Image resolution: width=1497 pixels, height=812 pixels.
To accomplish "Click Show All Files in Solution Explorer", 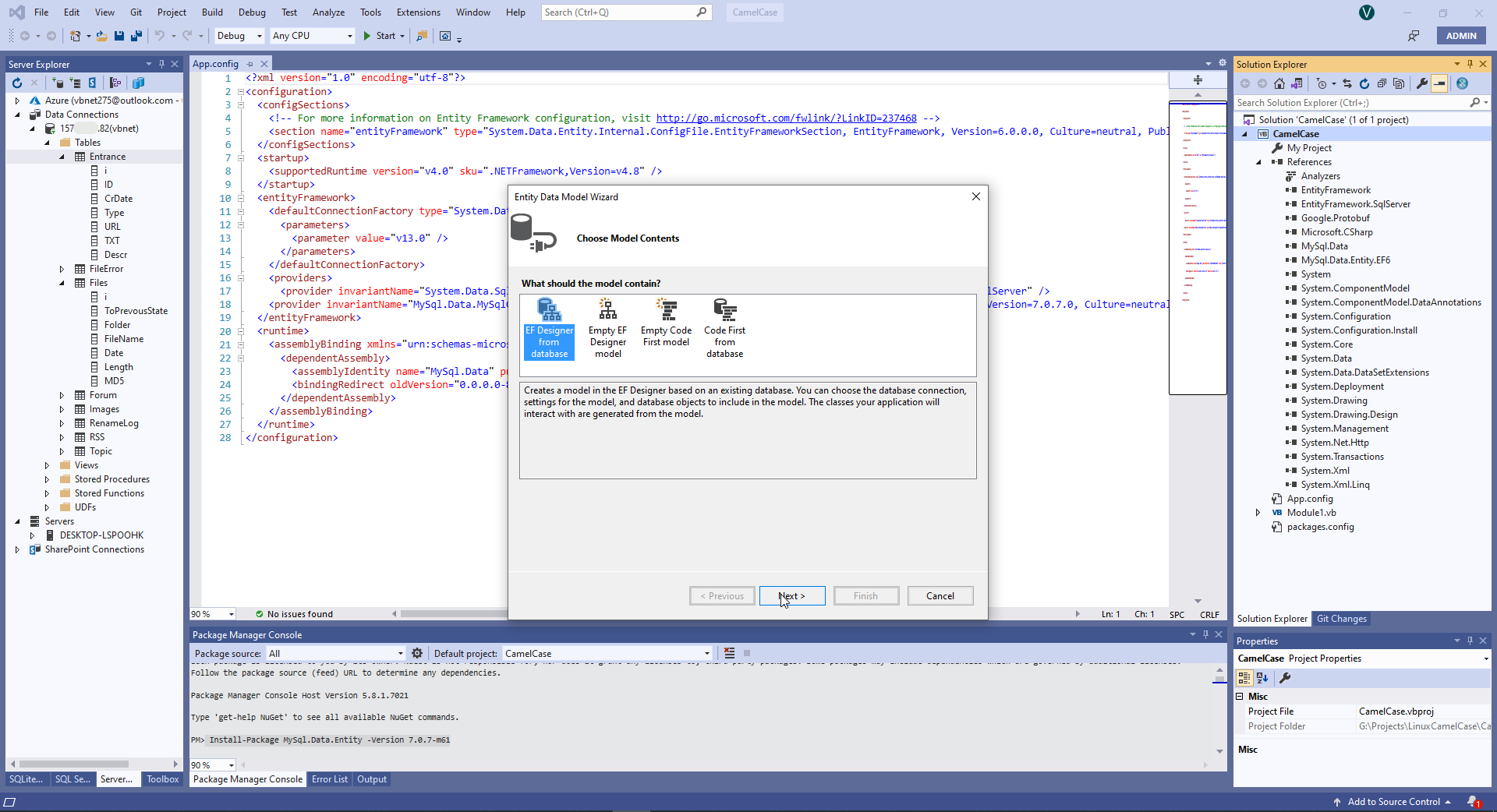I will click(x=1399, y=83).
